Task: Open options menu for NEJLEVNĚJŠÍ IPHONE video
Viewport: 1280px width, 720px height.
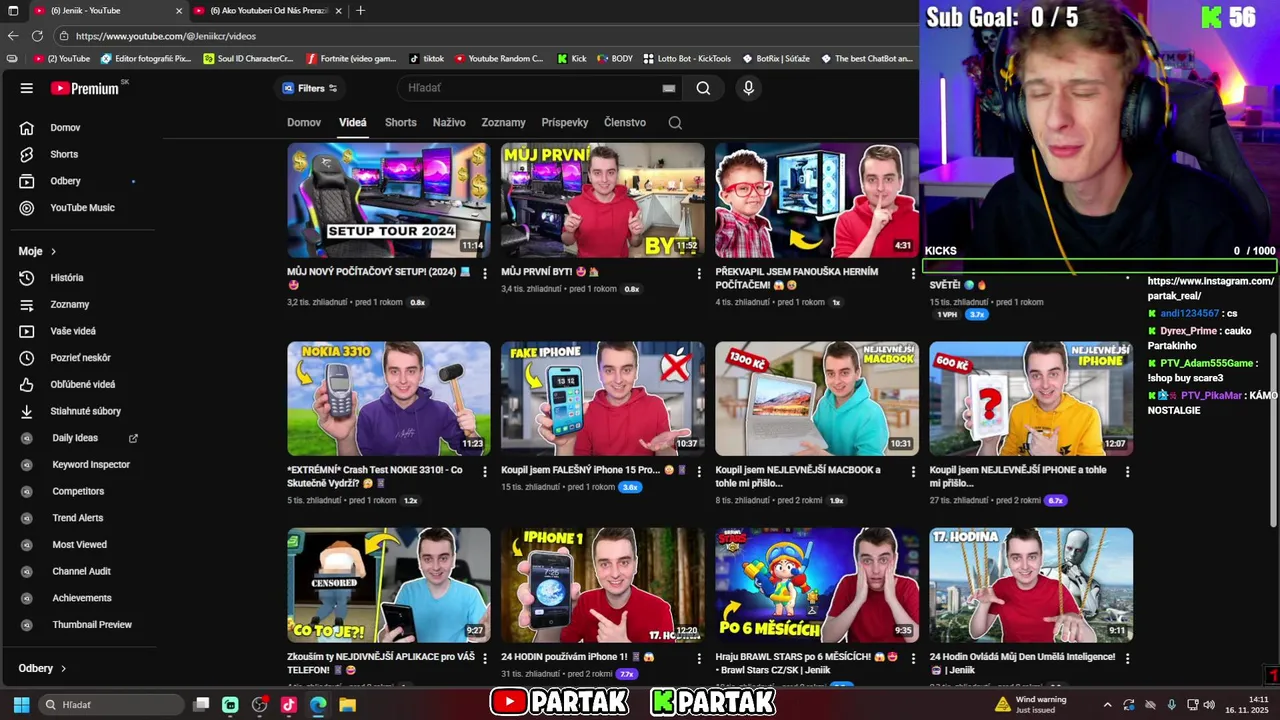Action: tap(1127, 472)
